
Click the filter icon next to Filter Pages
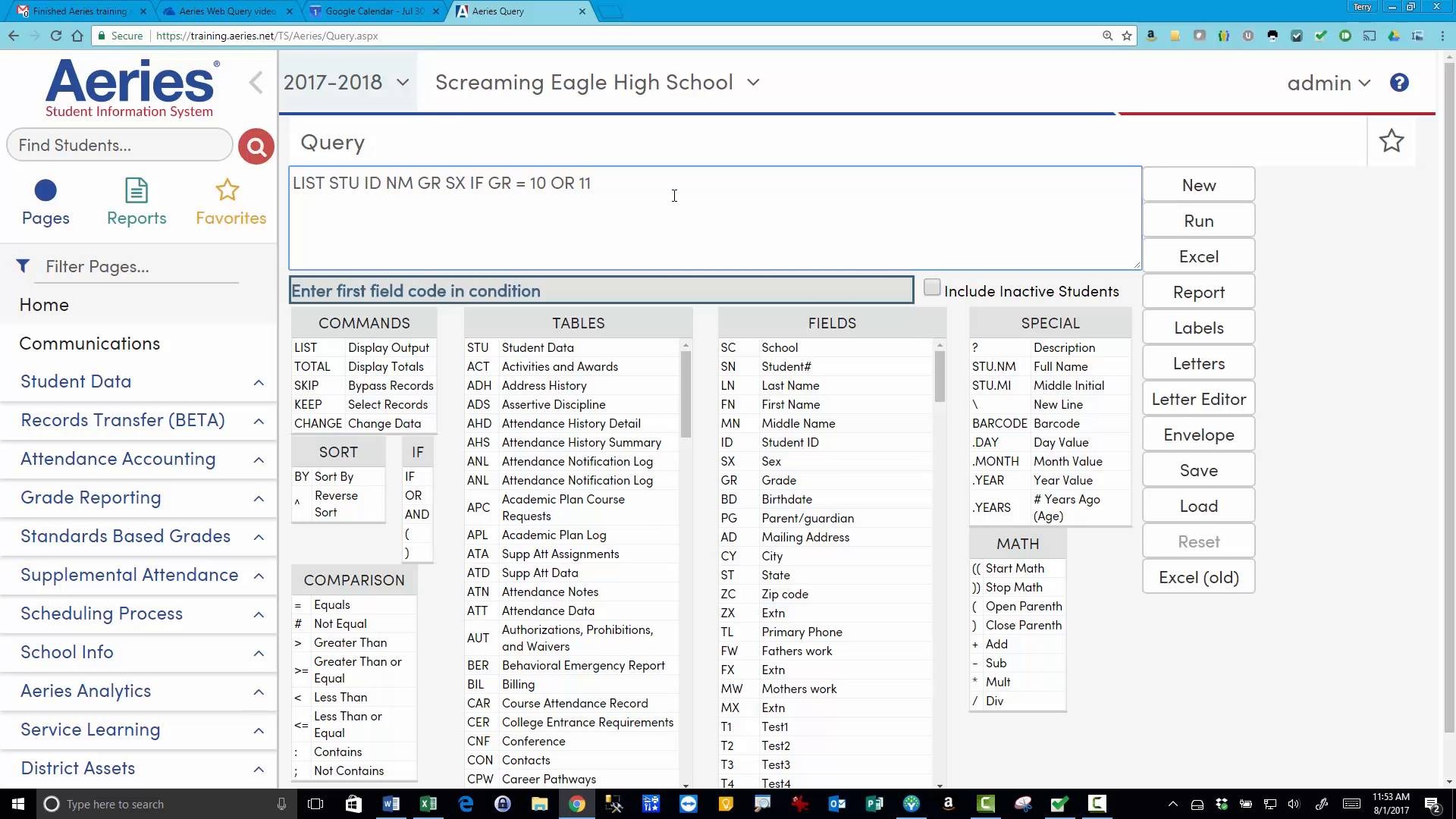(x=22, y=265)
